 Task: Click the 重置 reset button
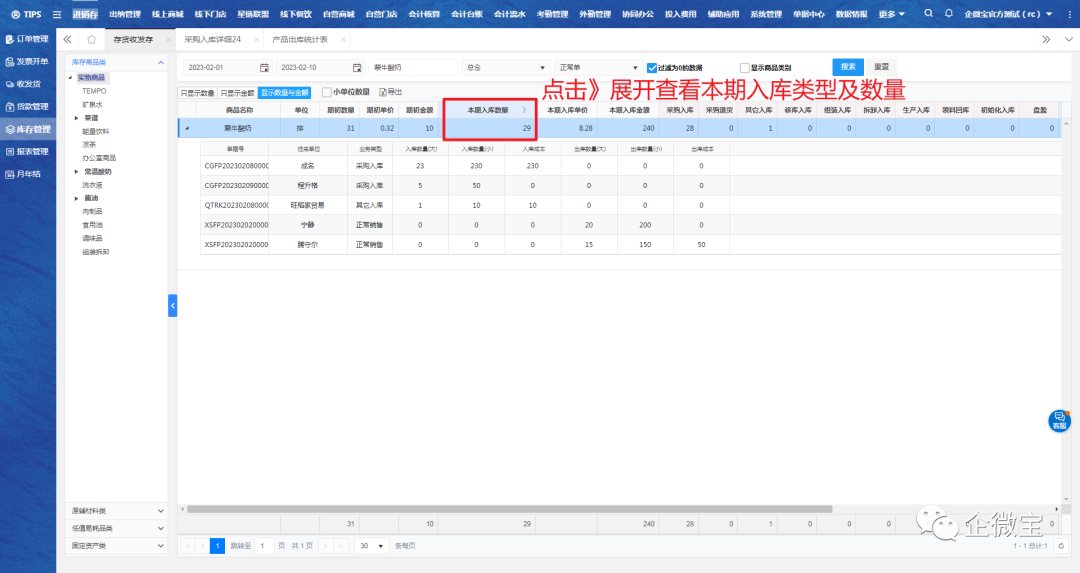click(880, 67)
